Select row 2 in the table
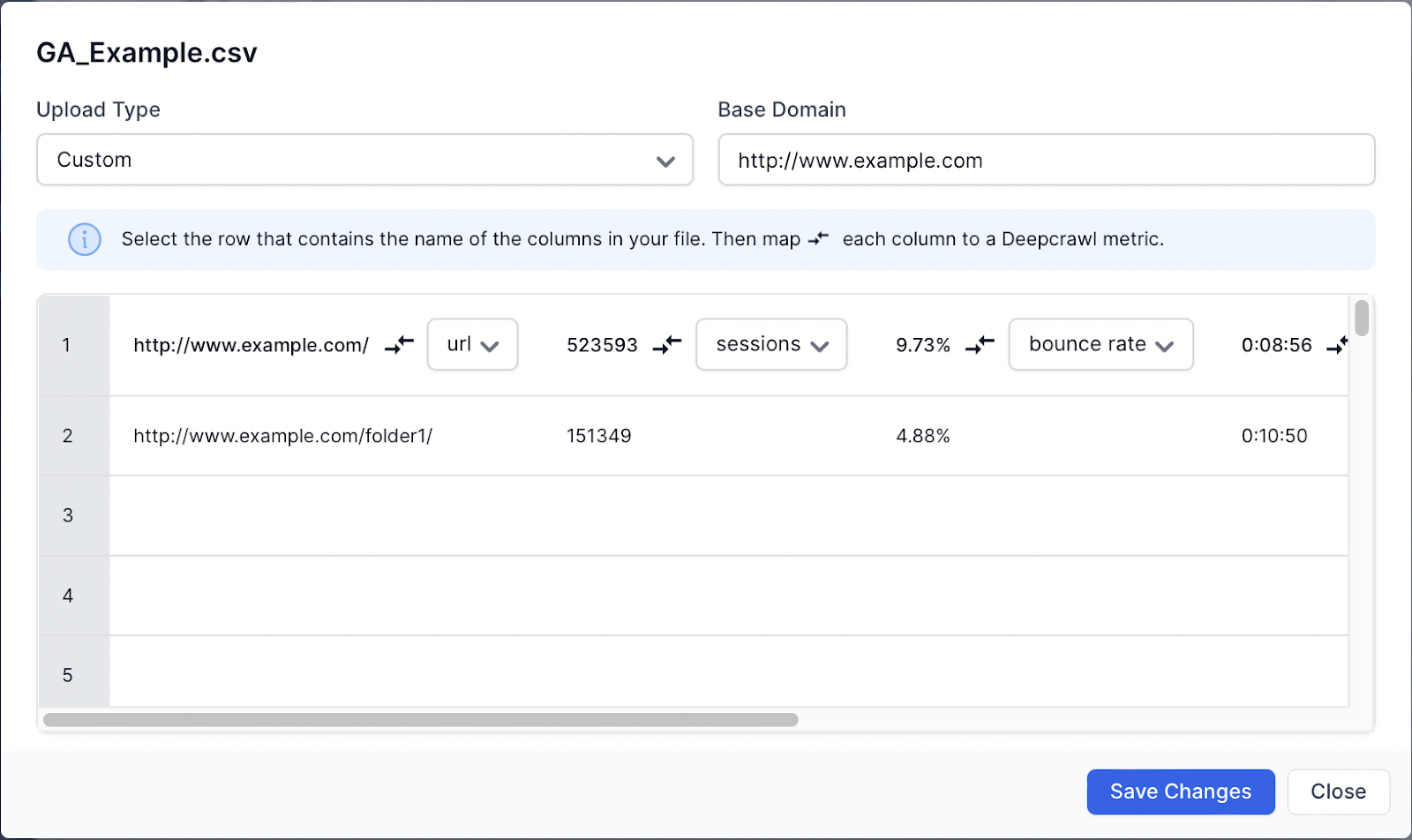 [67, 436]
